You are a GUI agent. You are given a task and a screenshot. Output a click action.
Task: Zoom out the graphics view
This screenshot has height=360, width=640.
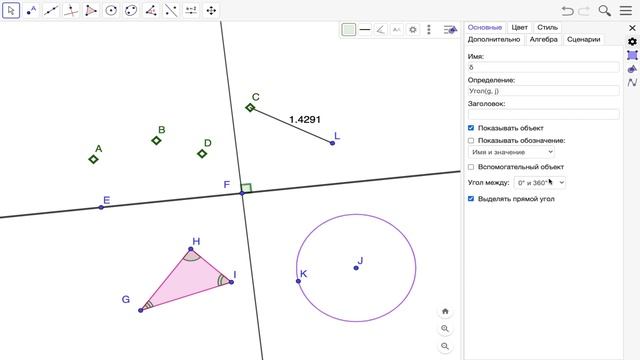(x=445, y=346)
